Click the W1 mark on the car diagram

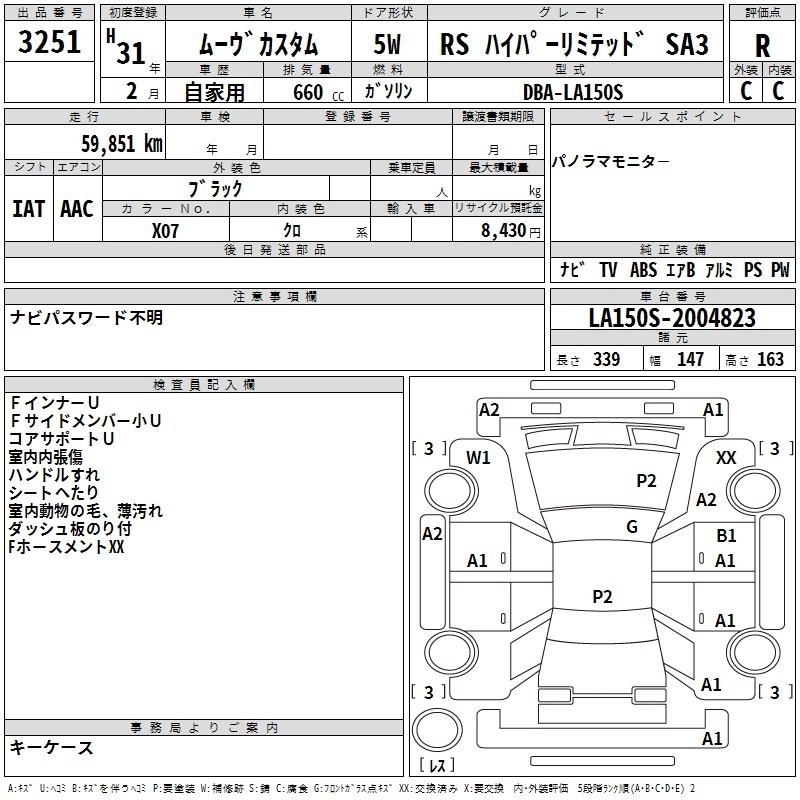478,458
